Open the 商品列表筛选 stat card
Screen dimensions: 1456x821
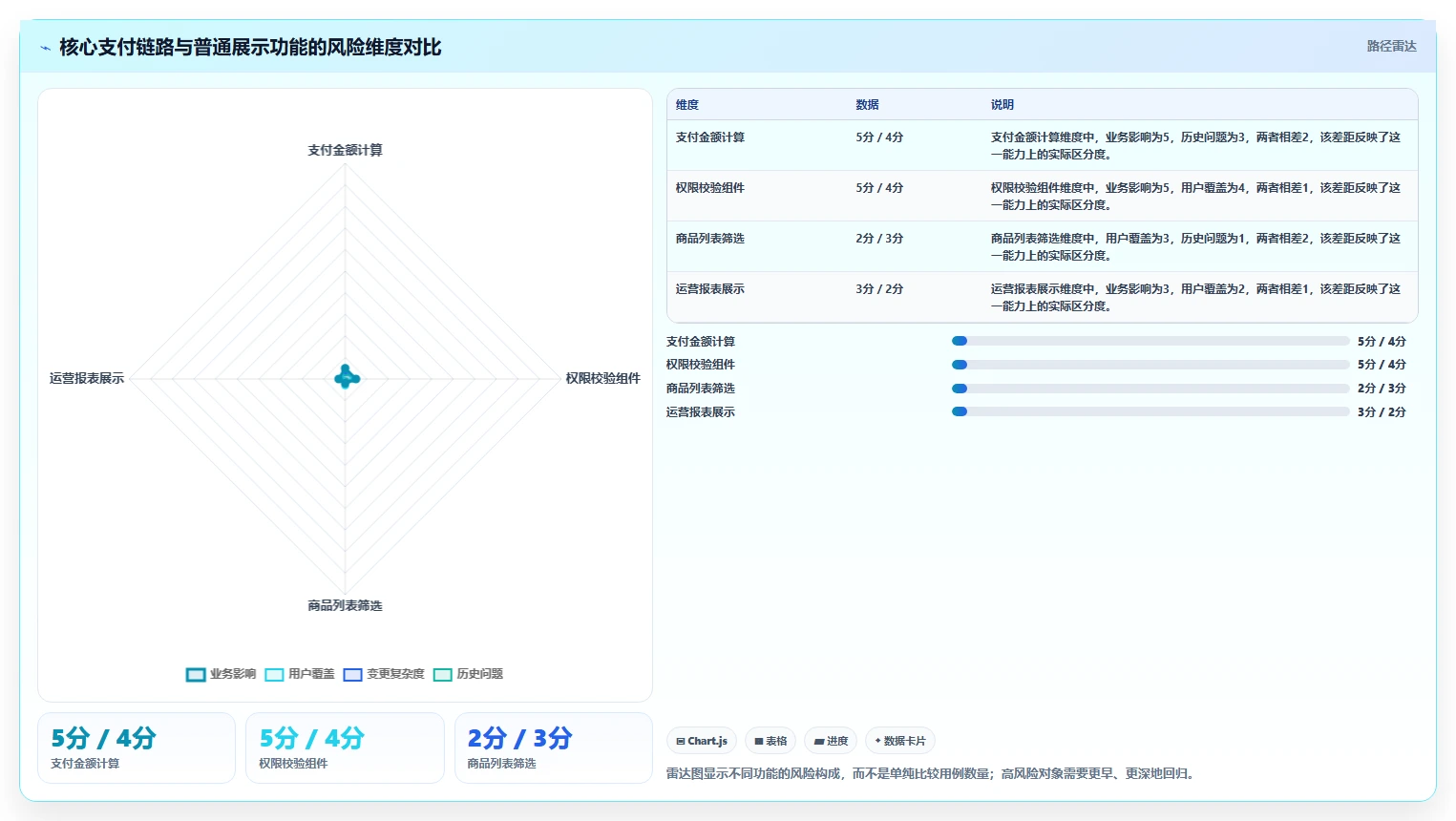click(x=554, y=748)
